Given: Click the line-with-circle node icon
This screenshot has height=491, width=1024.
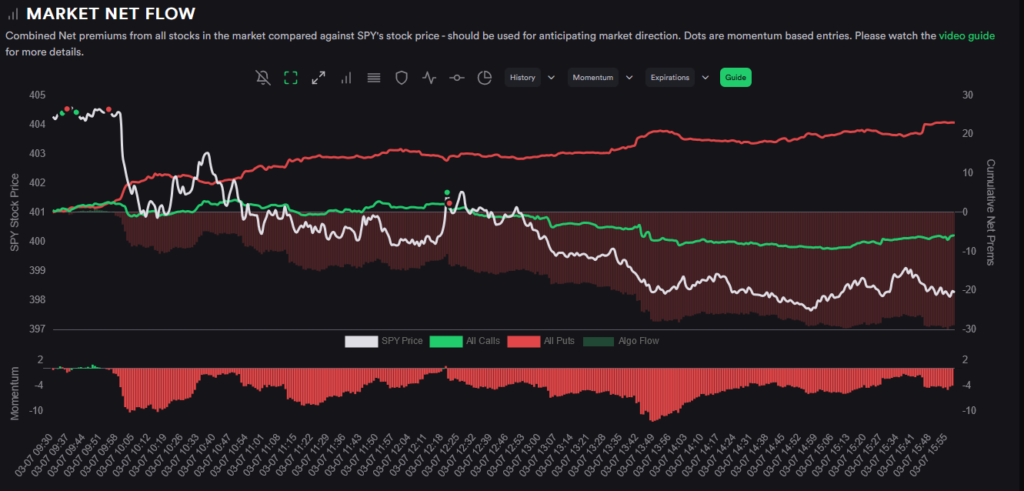Looking at the screenshot, I should pyautogui.click(x=456, y=78).
